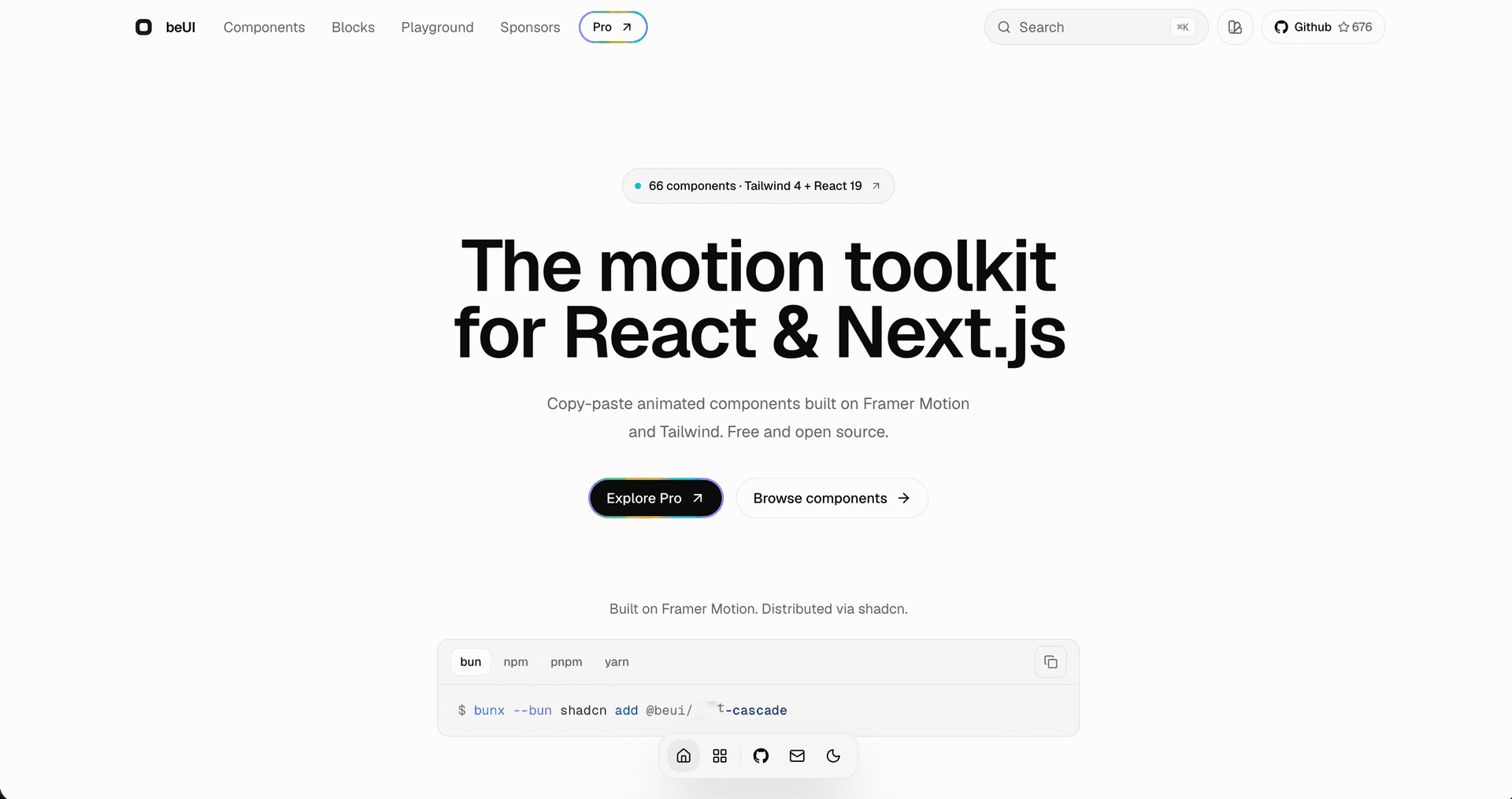Image resolution: width=1512 pixels, height=799 pixels.
Task: Click the beUI brand name text
Action: click(180, 27)
